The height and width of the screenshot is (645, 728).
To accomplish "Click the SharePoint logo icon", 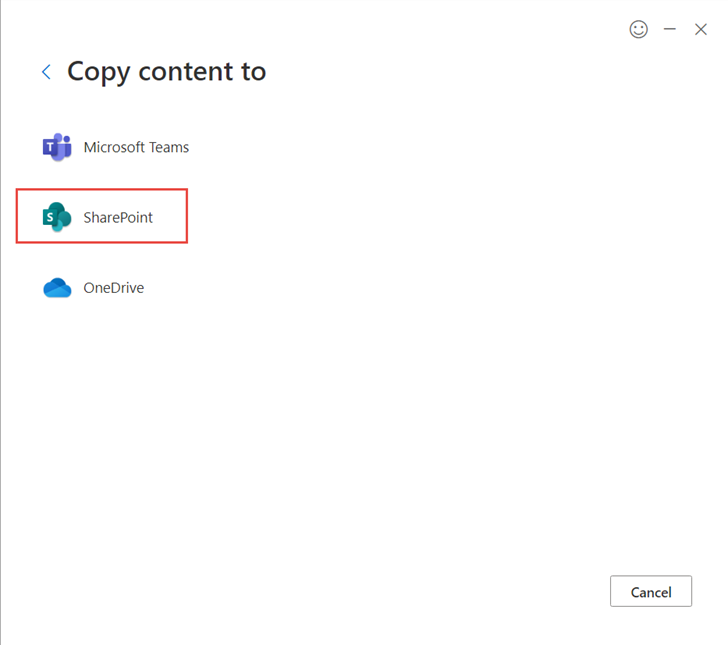I will [x=57, y=217].
